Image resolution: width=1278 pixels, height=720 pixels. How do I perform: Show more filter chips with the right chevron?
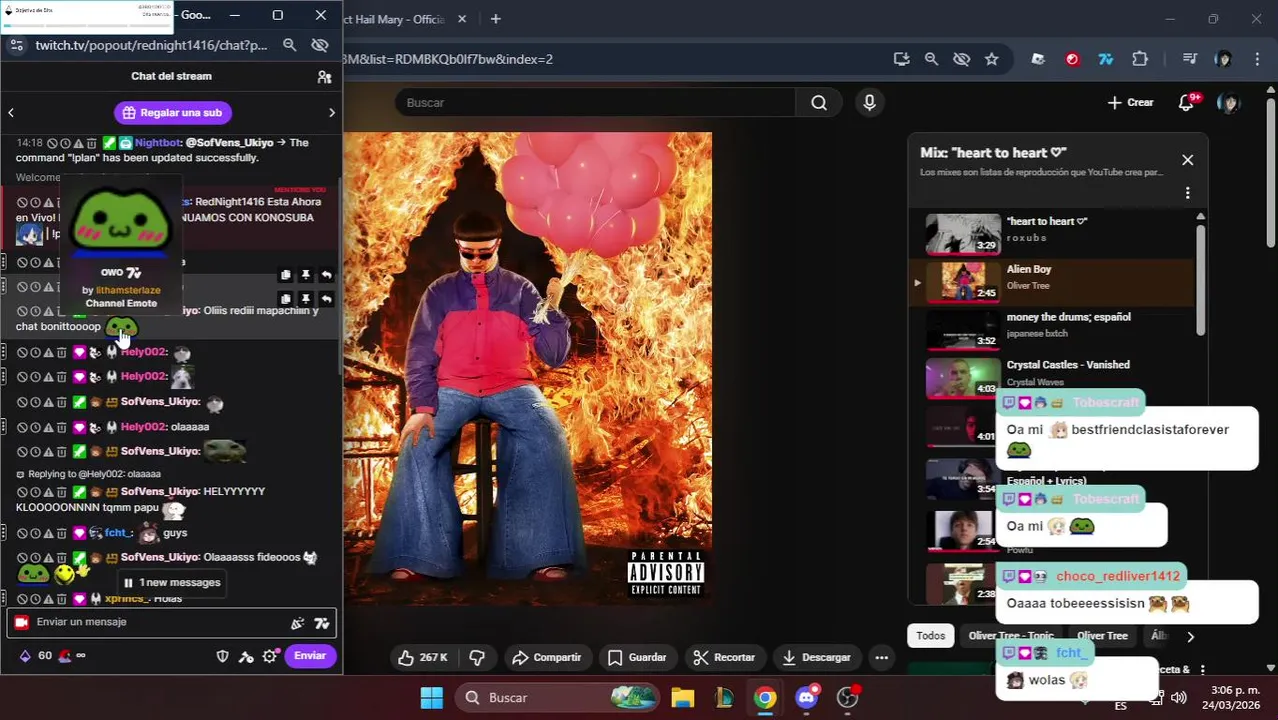coord(1190,636)
